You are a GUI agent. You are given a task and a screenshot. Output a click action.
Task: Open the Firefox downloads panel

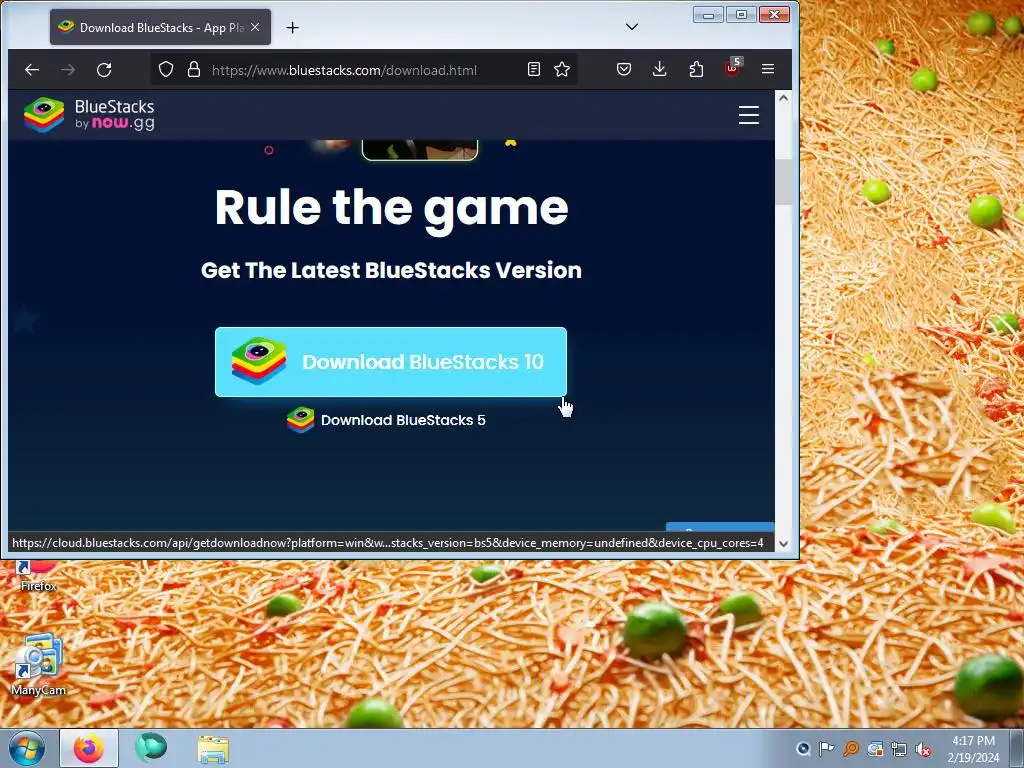660,69
